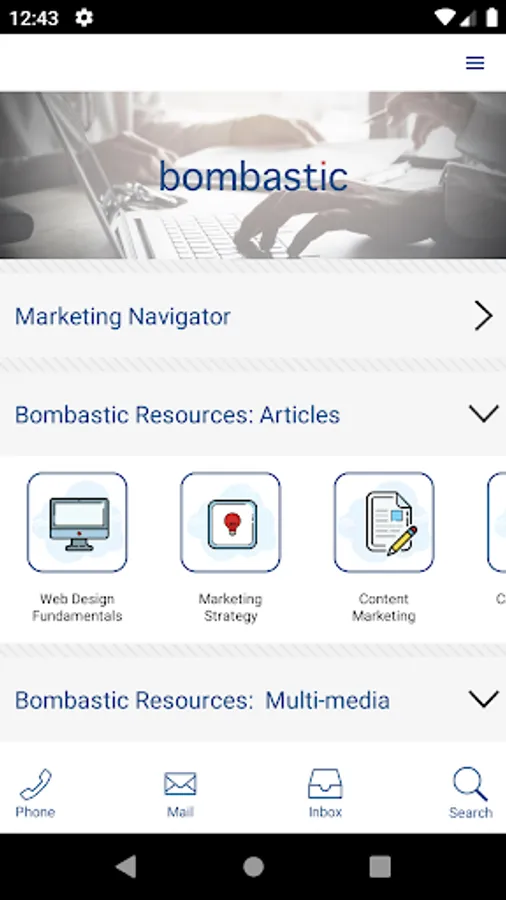Viewport: 506px width, 900px height.
Task: Open Marketing Navigator right arrow
Action: [483, 316]
